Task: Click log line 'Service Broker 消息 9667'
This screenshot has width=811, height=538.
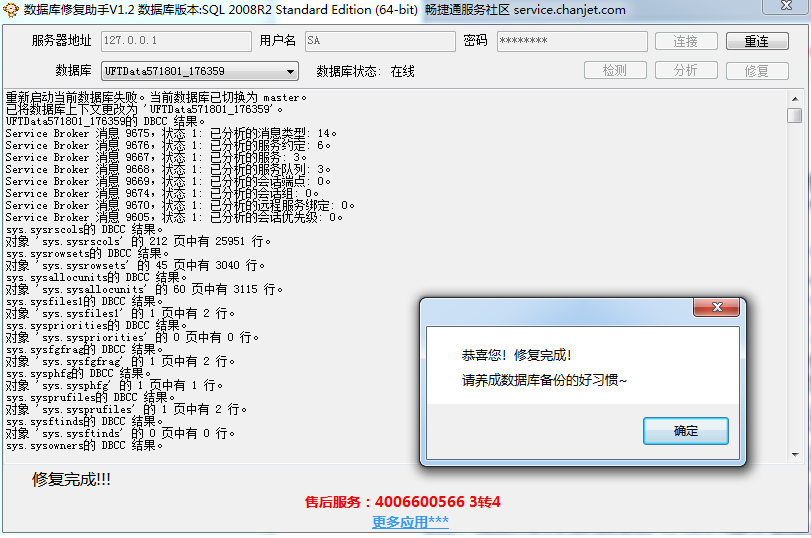Action: coord(156,157)
